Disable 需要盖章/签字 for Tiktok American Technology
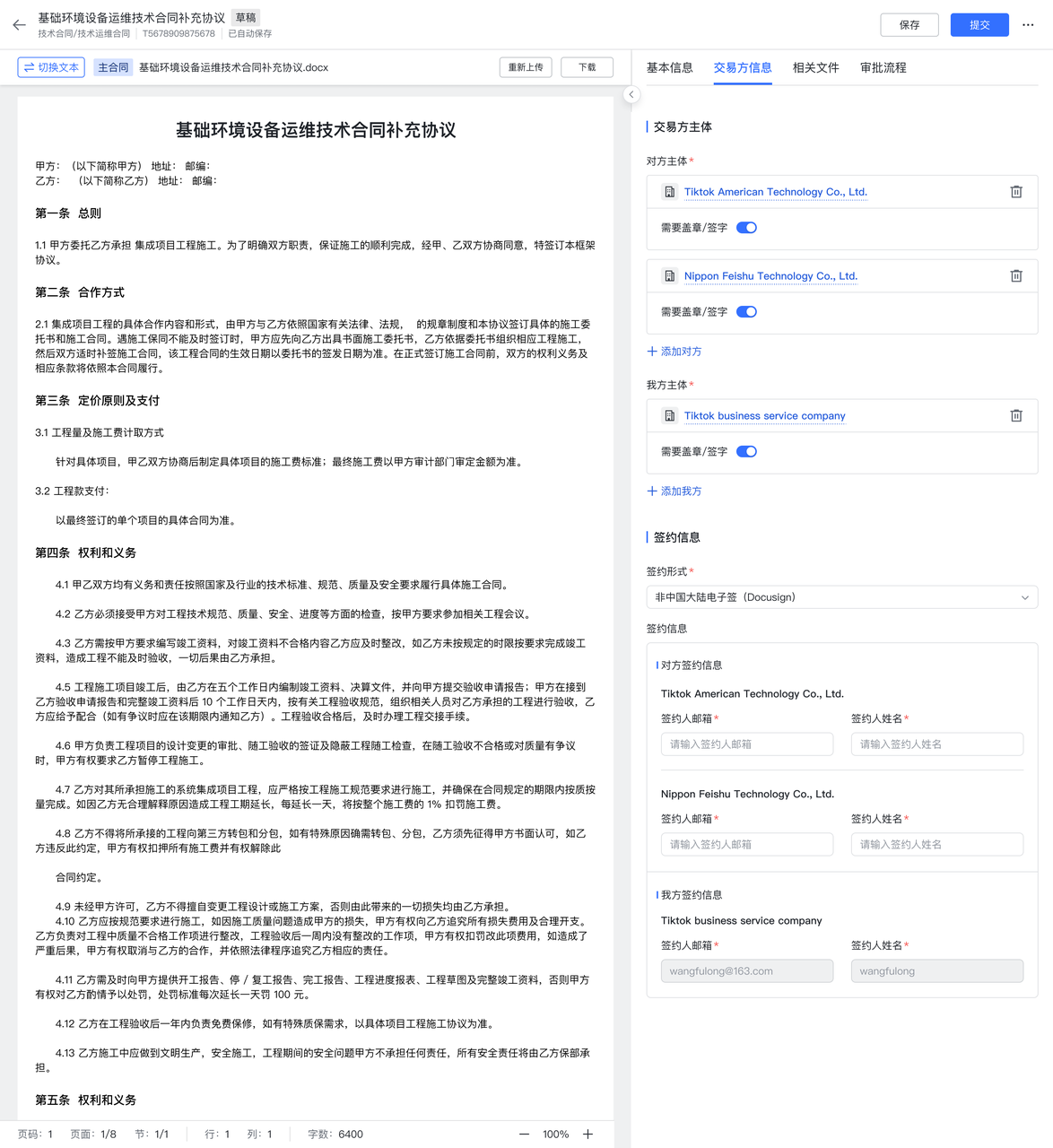The image size is (1053, 1148). pos(745,227)
